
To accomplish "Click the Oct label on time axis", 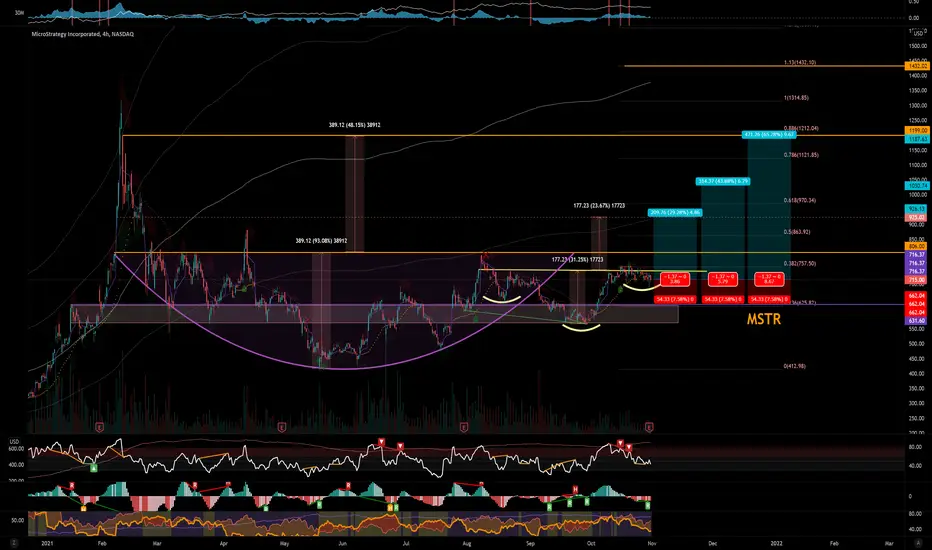I will click(591, 543).
